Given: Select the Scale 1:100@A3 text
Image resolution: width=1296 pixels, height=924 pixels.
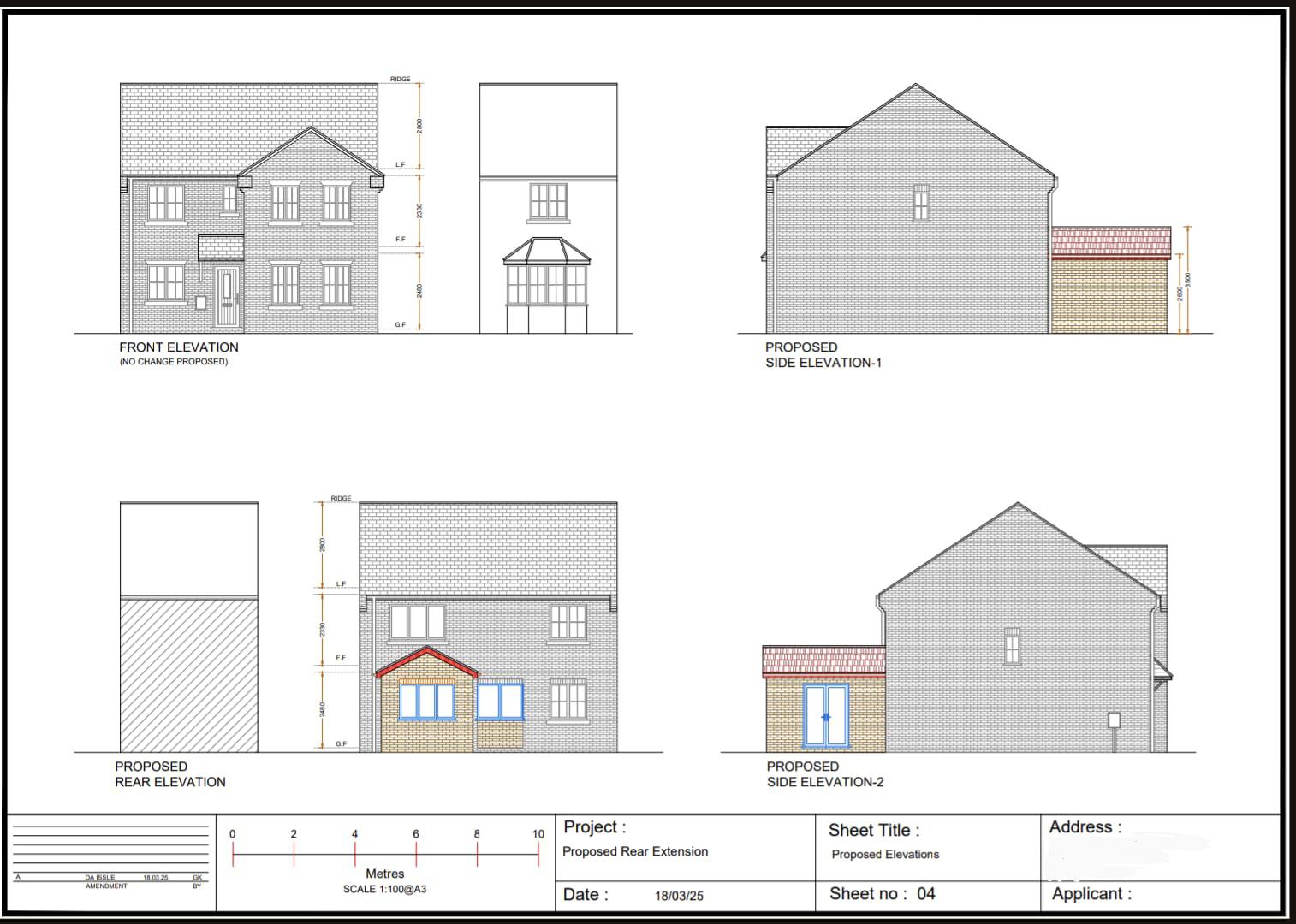Looking at the screenshot, I should pos(384,889).
